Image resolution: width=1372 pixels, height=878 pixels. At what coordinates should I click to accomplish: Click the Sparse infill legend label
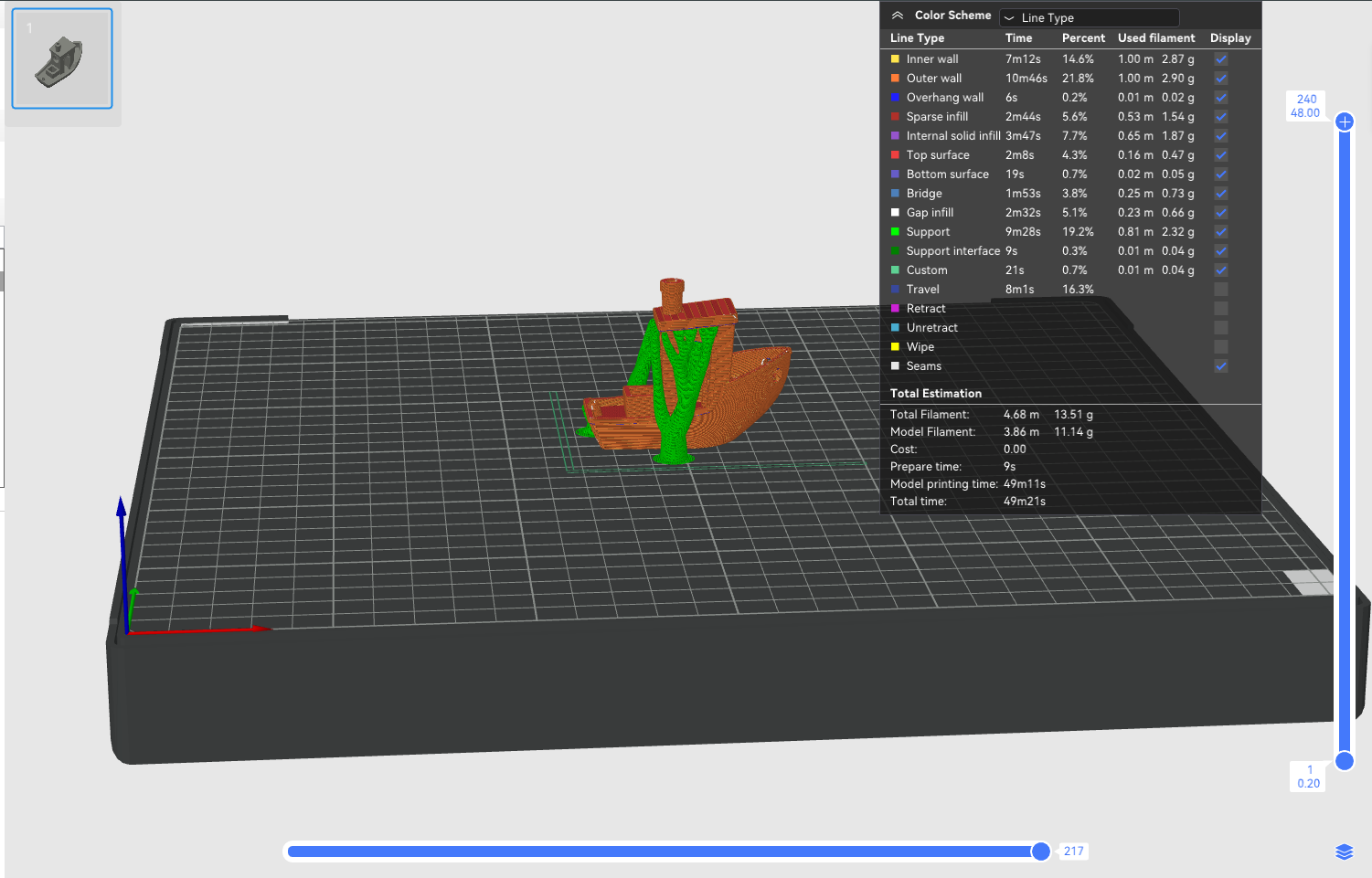tap(937, 117)
